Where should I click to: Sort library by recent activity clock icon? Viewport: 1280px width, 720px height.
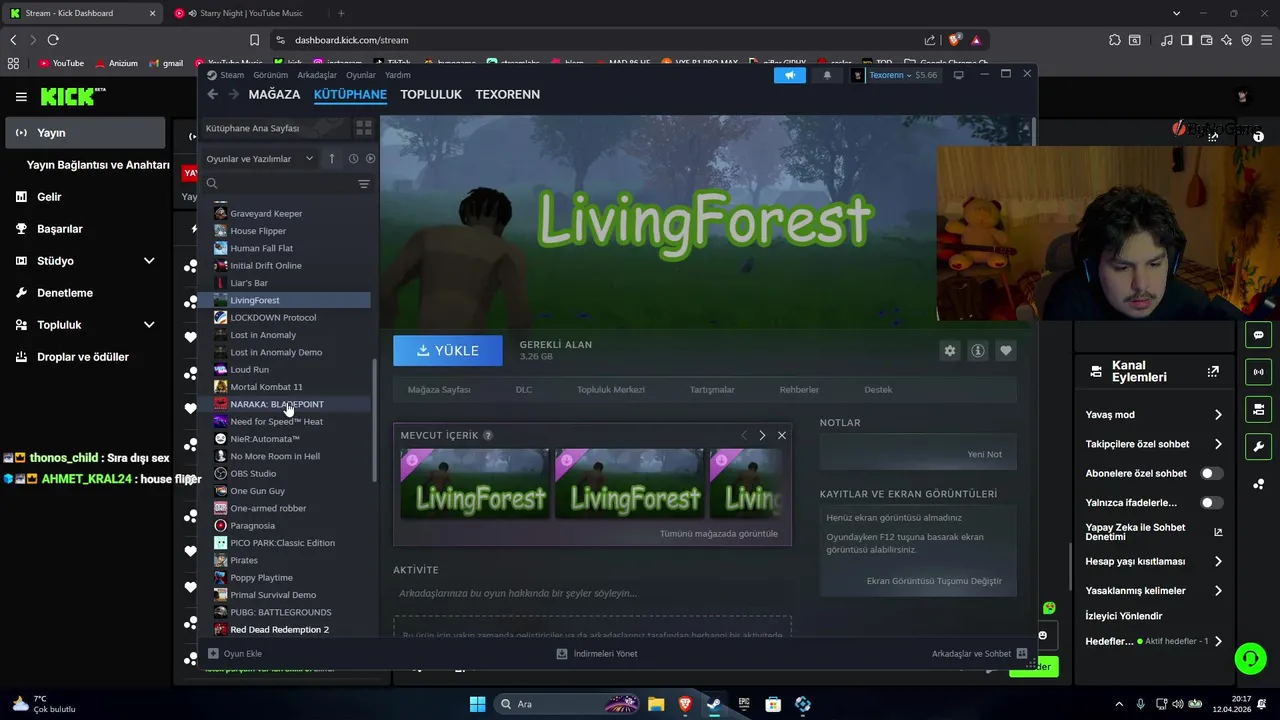point(353,159)
